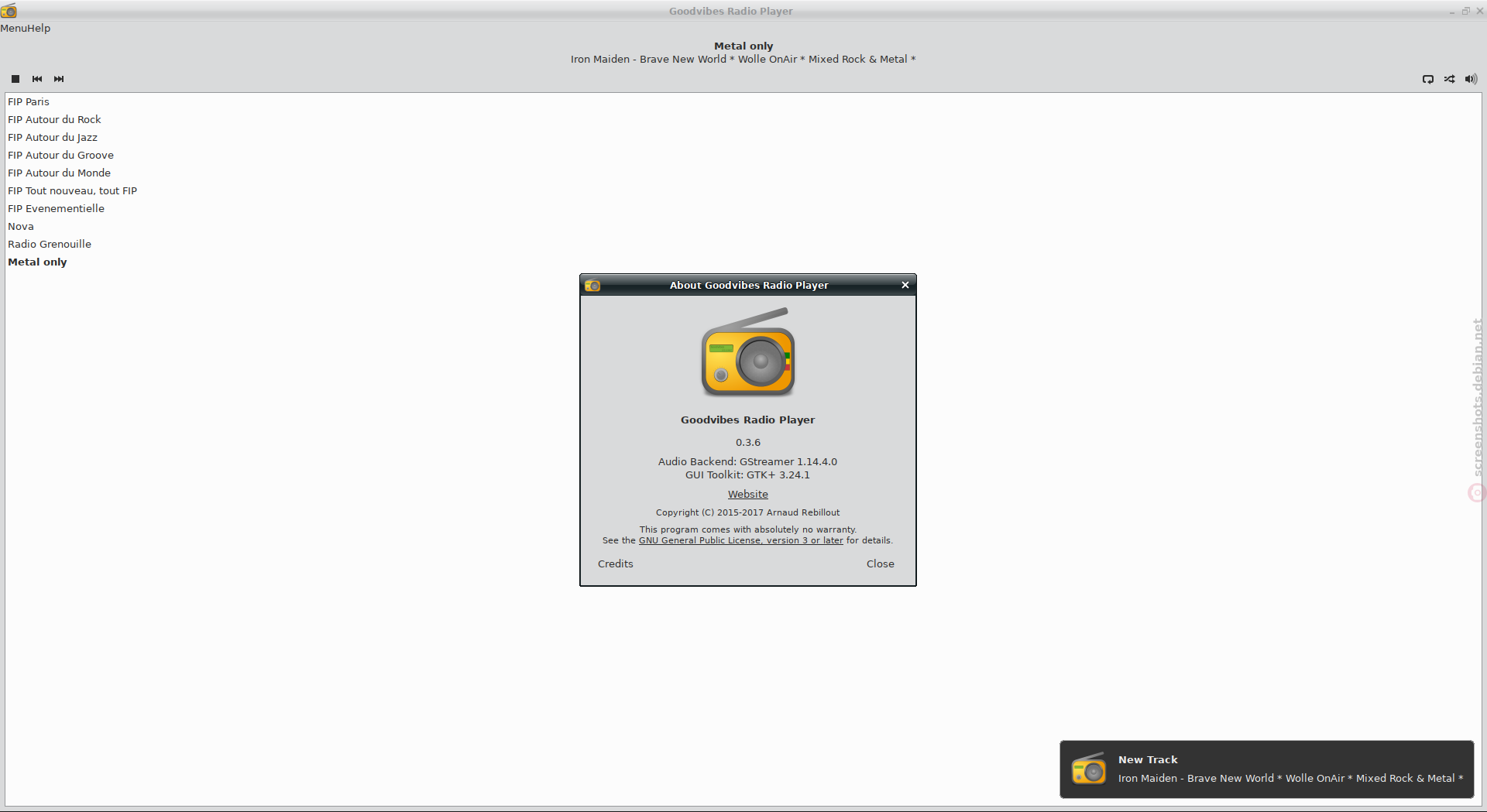
Task: Click the Goodvibes icon in main titlebar
Action: coord(9,11)
